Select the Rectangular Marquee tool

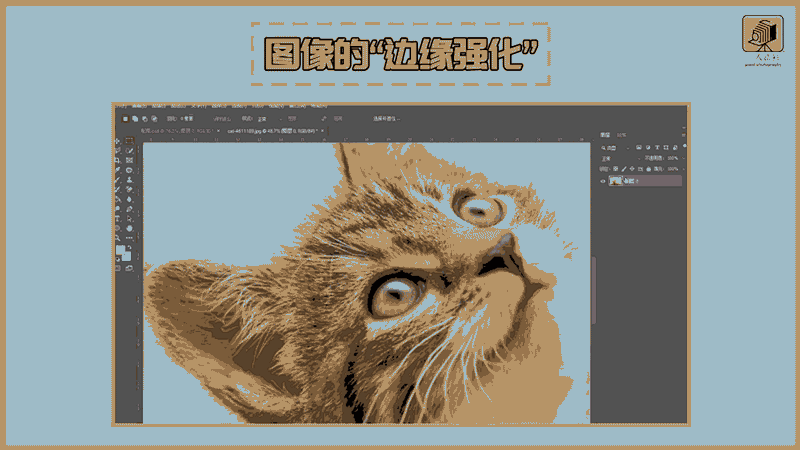[x=129, y=141]
